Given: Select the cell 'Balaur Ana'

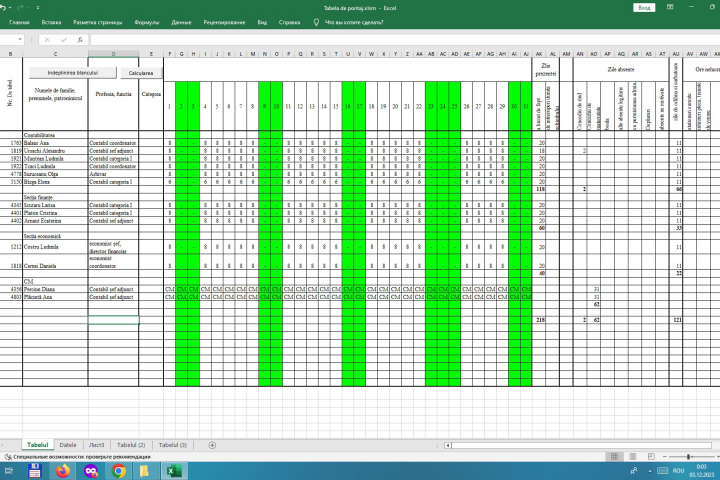Looking at the screenshot, I should (55, 143).
